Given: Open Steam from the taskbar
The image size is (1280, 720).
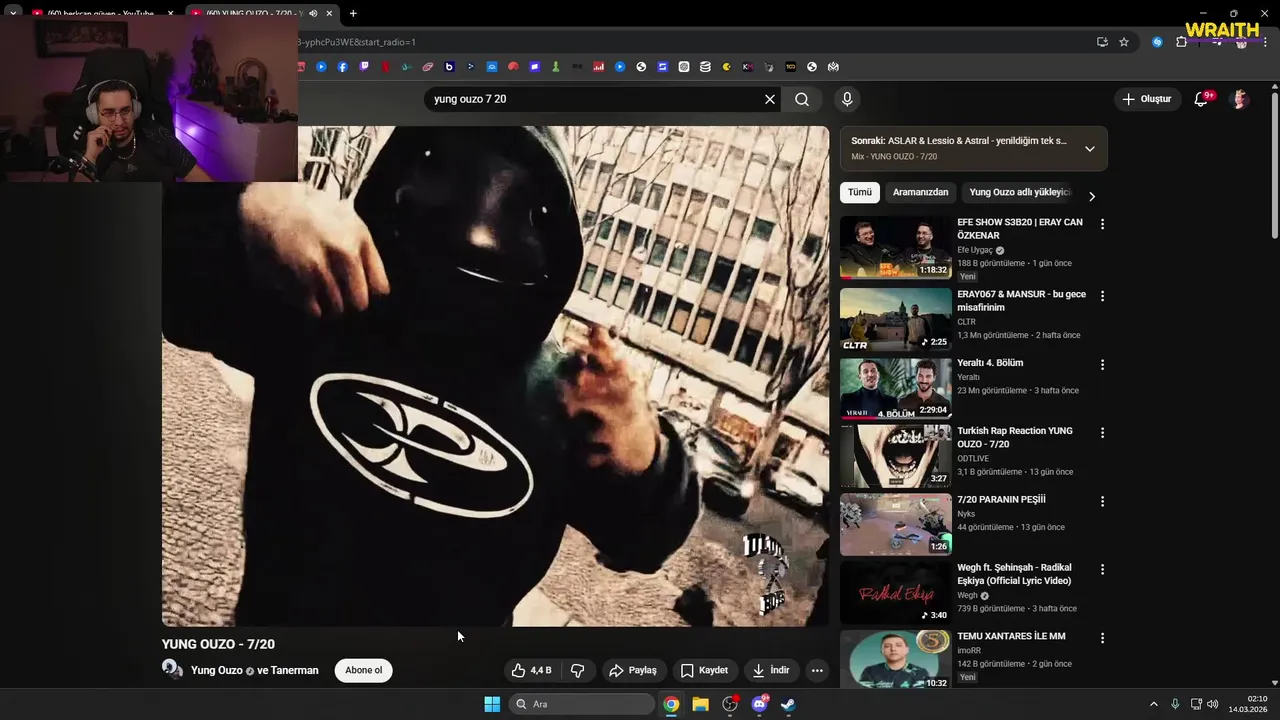Looking at the screenshot, I should tap(788, 704).
